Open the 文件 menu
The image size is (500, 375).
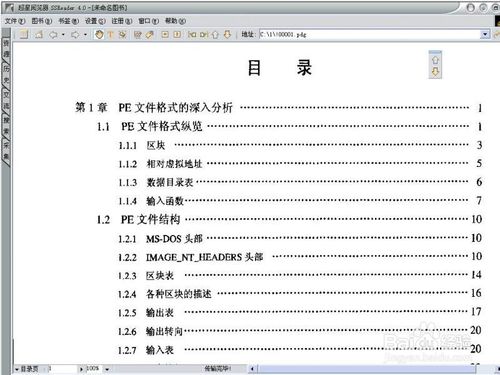tap(15, 21)
